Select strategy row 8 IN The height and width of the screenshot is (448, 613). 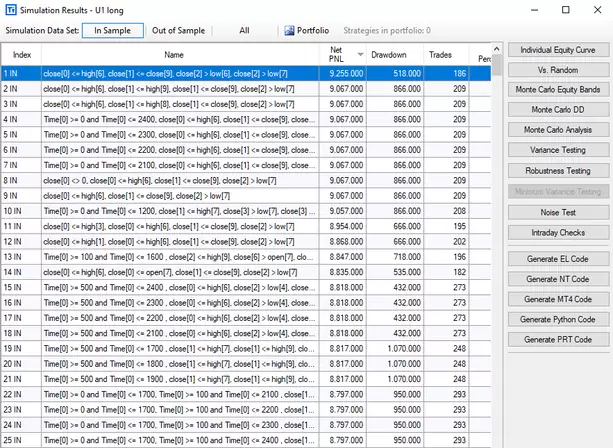pos(246,181)
